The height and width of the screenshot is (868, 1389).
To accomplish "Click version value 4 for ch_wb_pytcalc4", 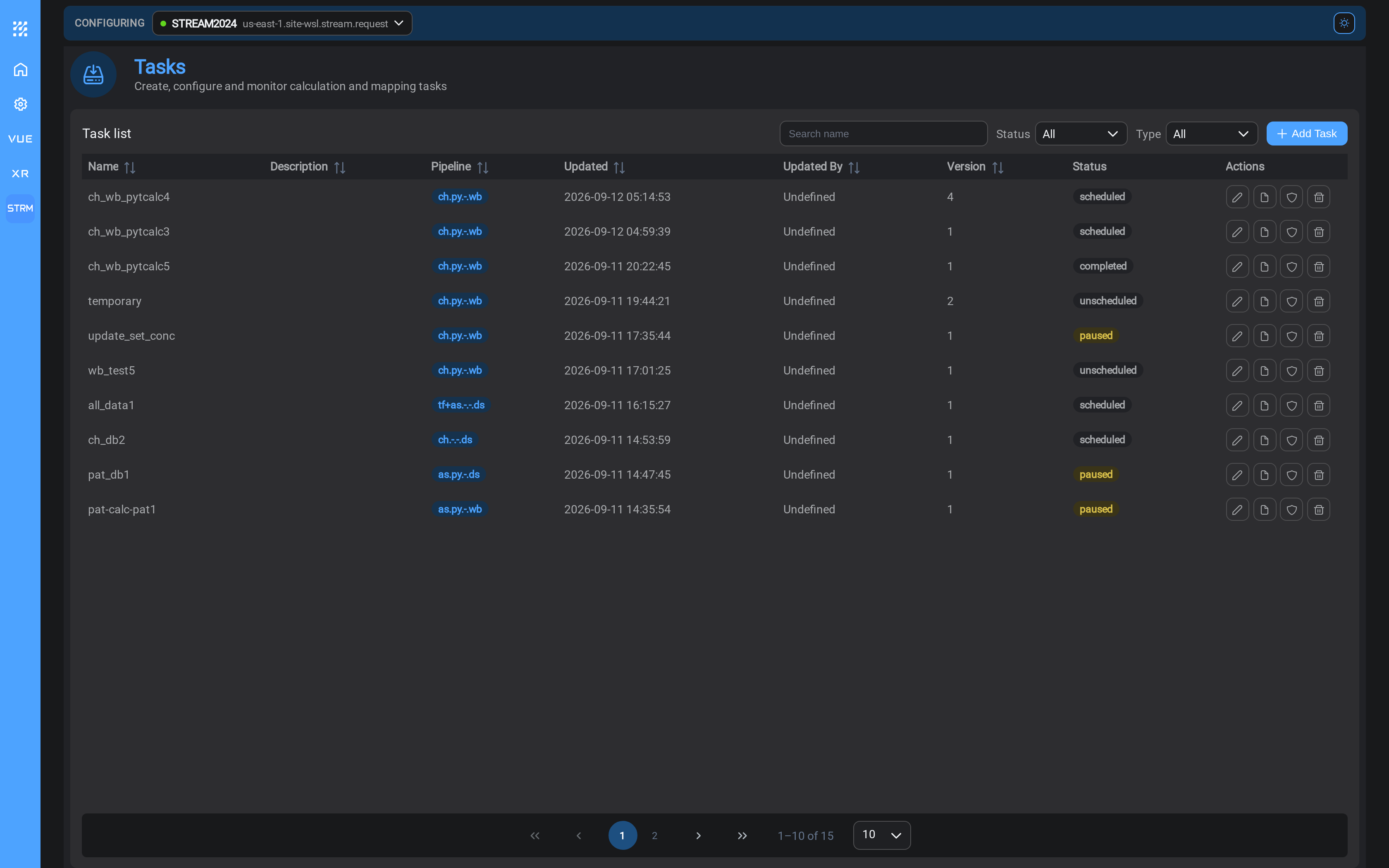I will pyautogui.click(x=950, y=197).
